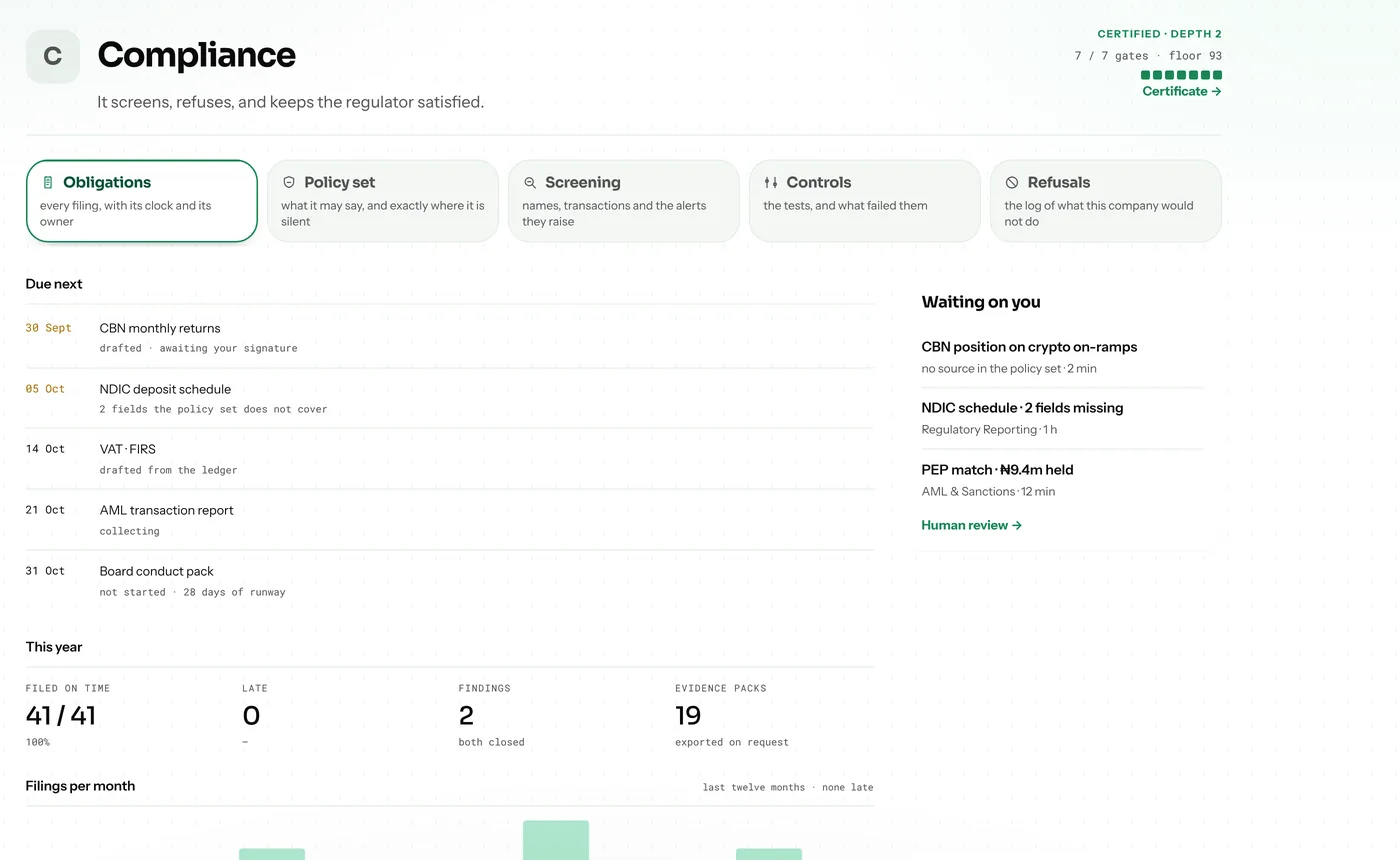Click "last twelve months · none late" label
1400x860 pixels.
click(788, 787)
